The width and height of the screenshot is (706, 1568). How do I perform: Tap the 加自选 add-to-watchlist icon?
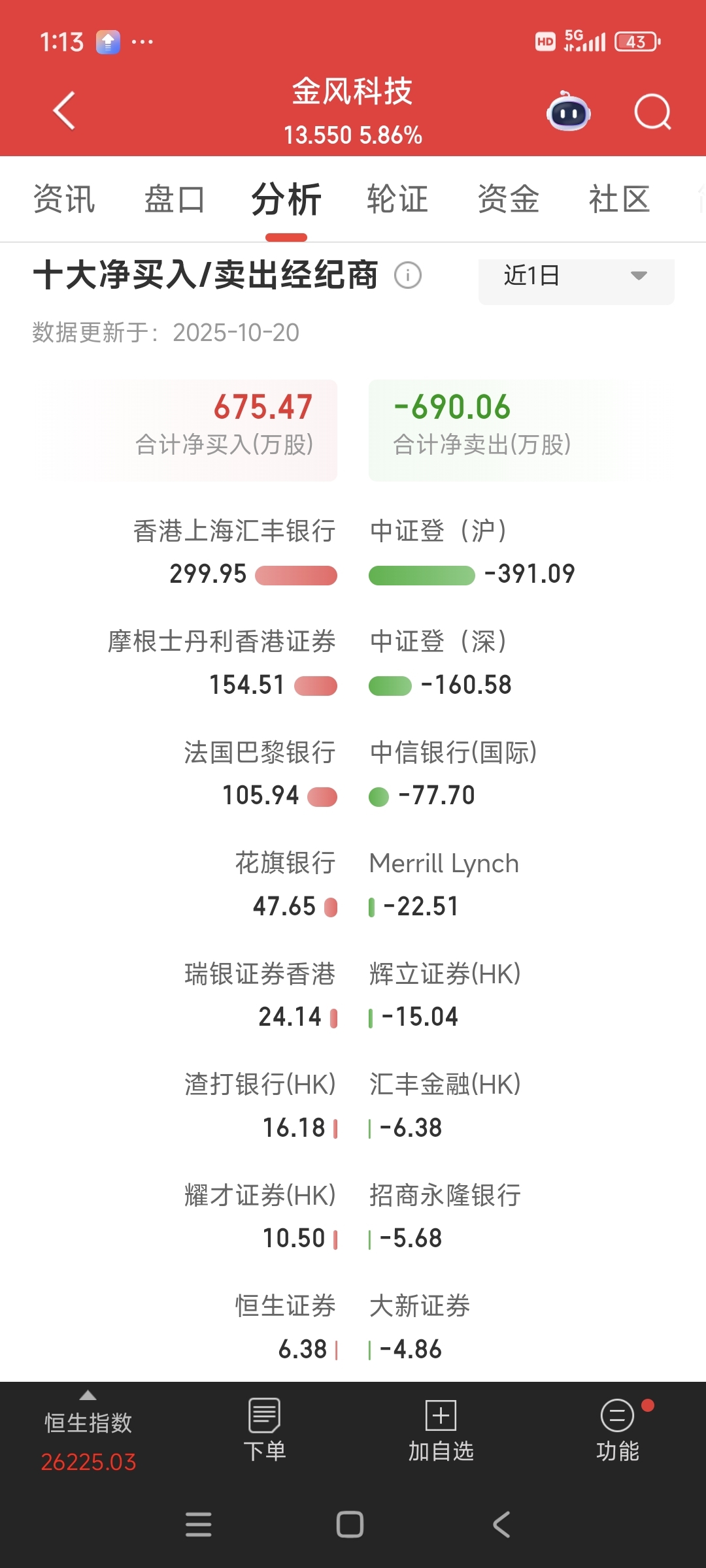441,1415
